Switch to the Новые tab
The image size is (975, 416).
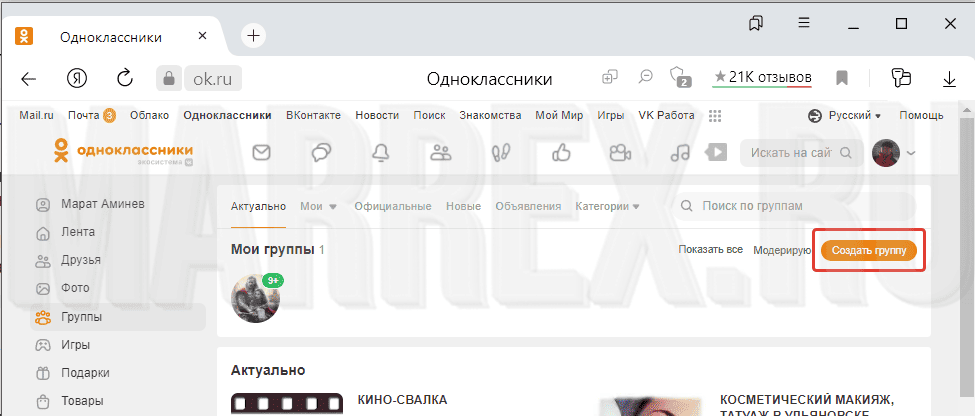[463, 206]
